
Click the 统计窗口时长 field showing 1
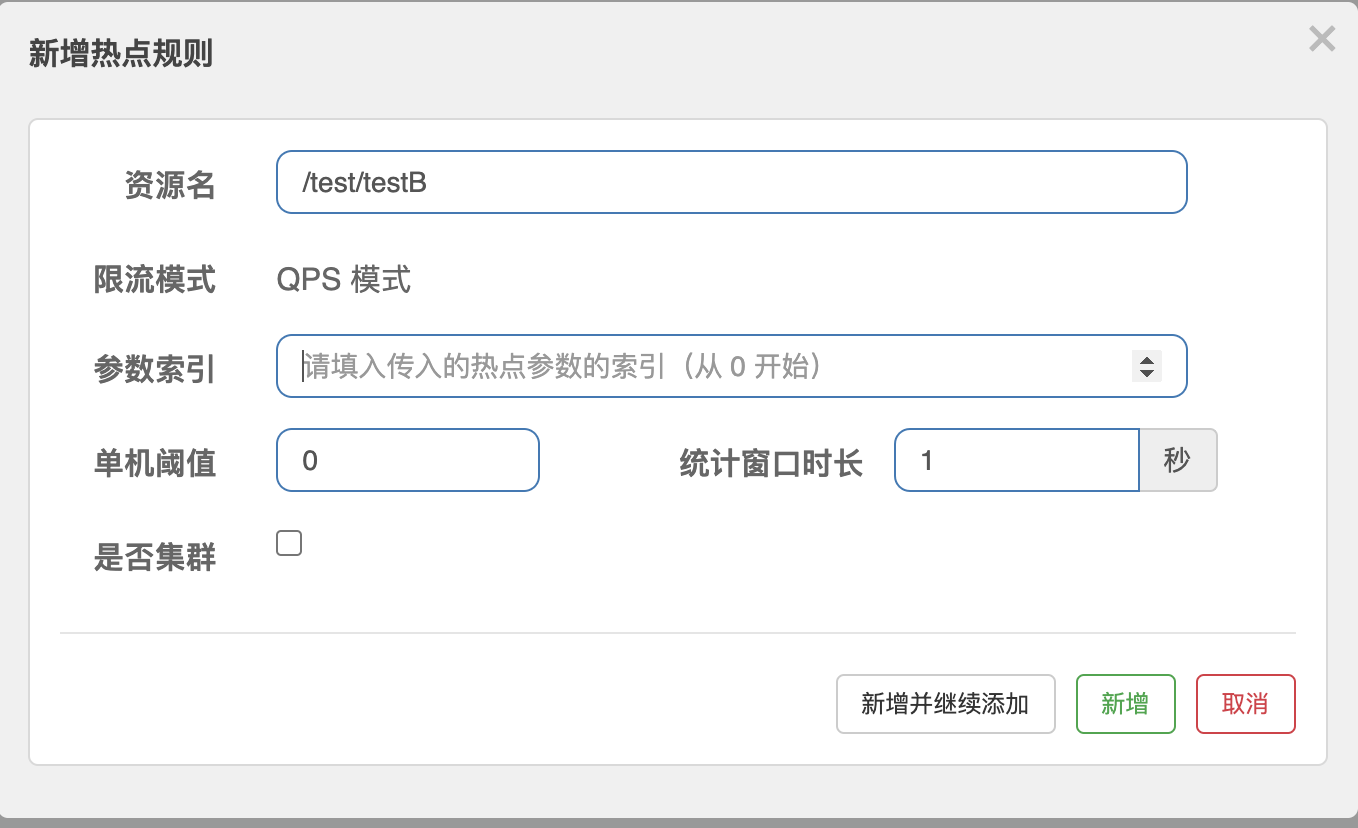tap(1016, 460)
